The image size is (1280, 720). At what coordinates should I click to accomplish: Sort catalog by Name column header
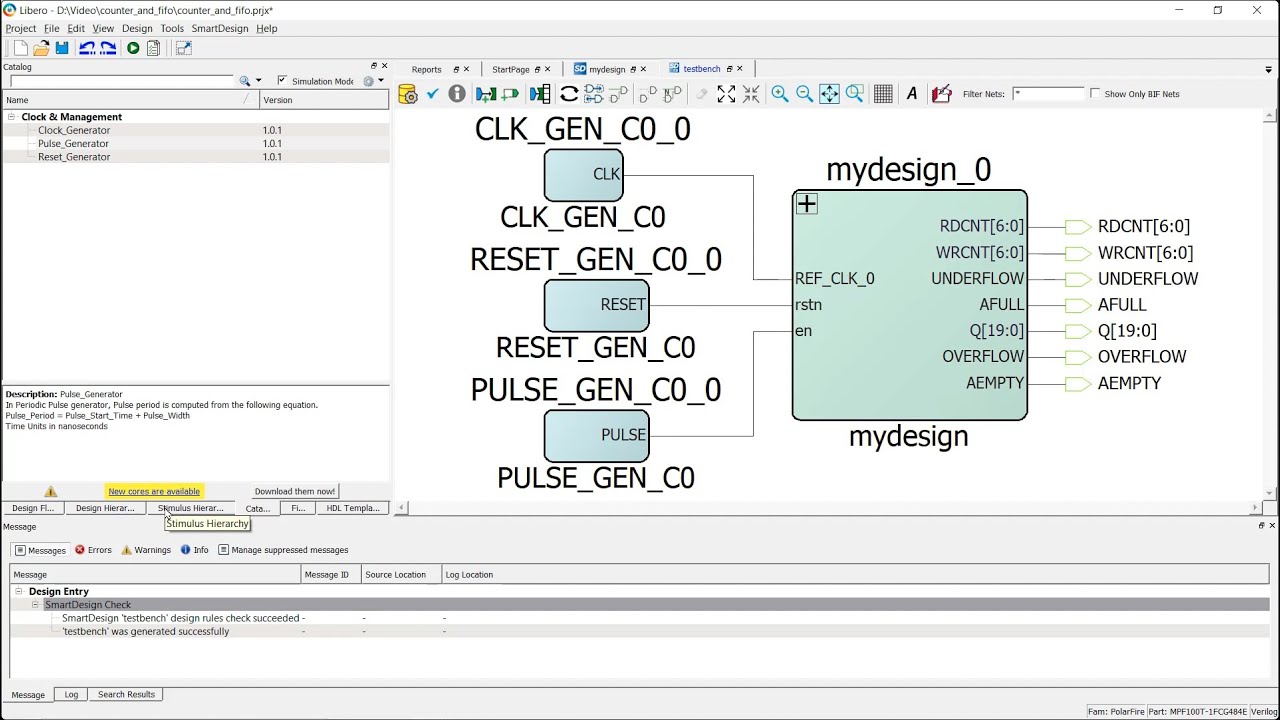point(131,100)
